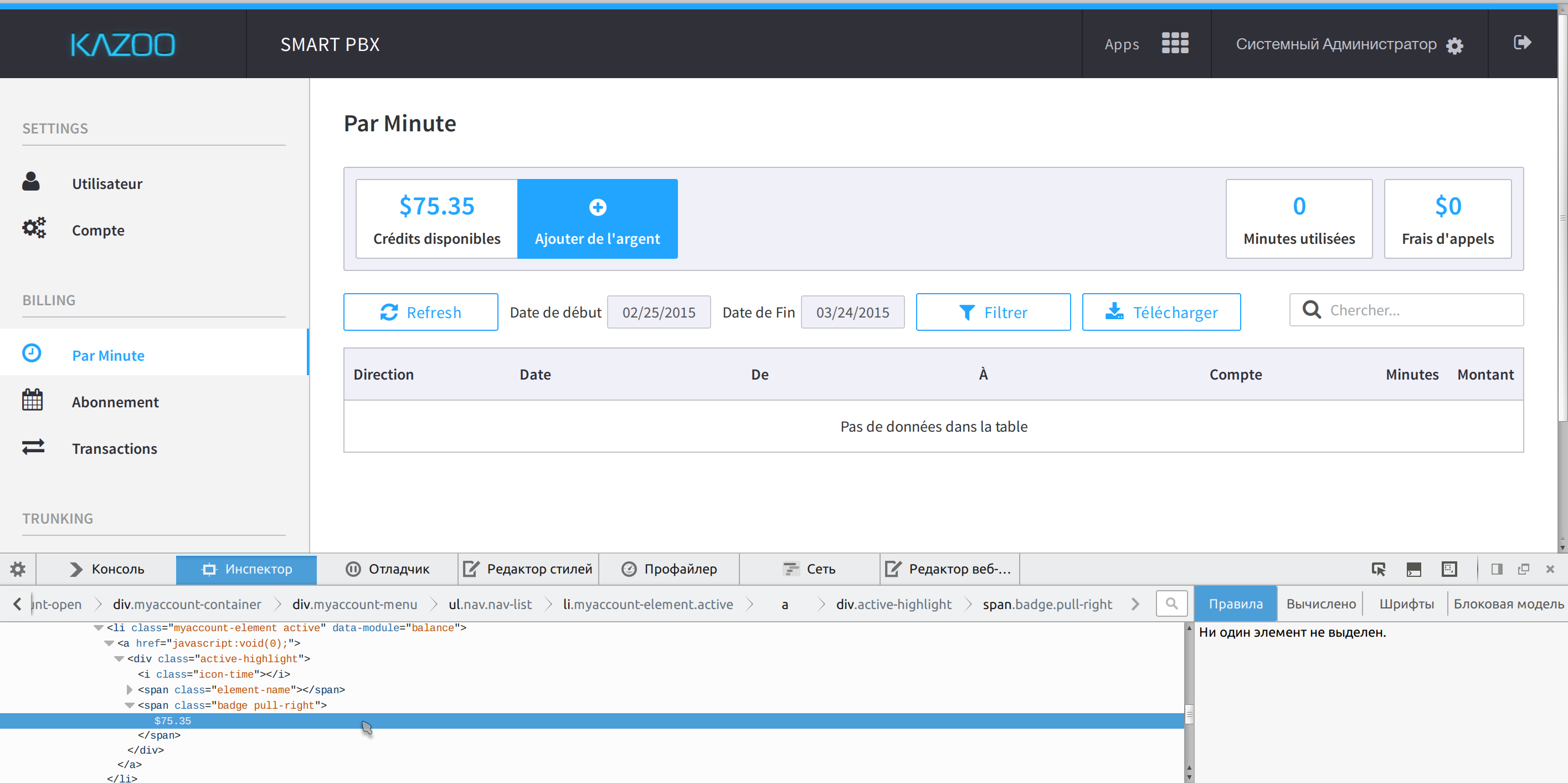1568x783 pixels.
Task: Sort table by Date column
Action: (535, 375)
